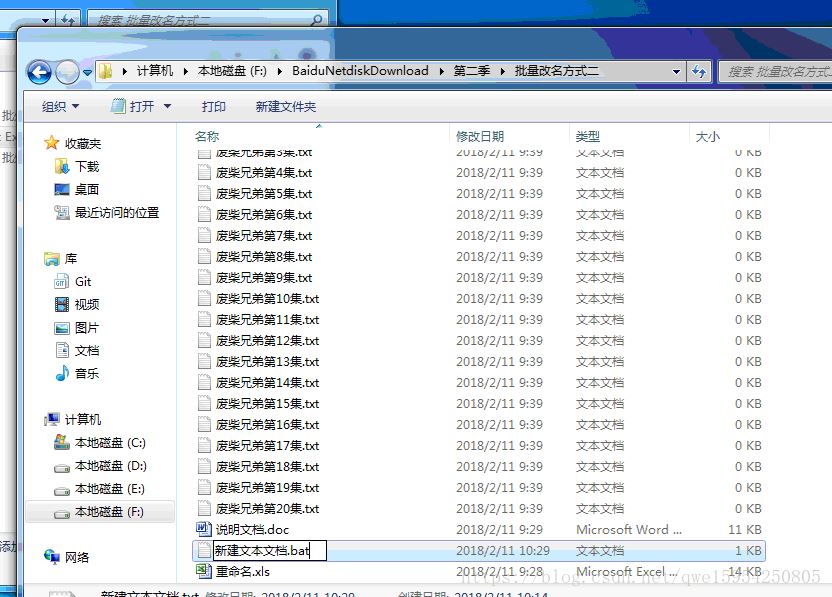Open the recent pages dropdown arrow

point(87,72)
